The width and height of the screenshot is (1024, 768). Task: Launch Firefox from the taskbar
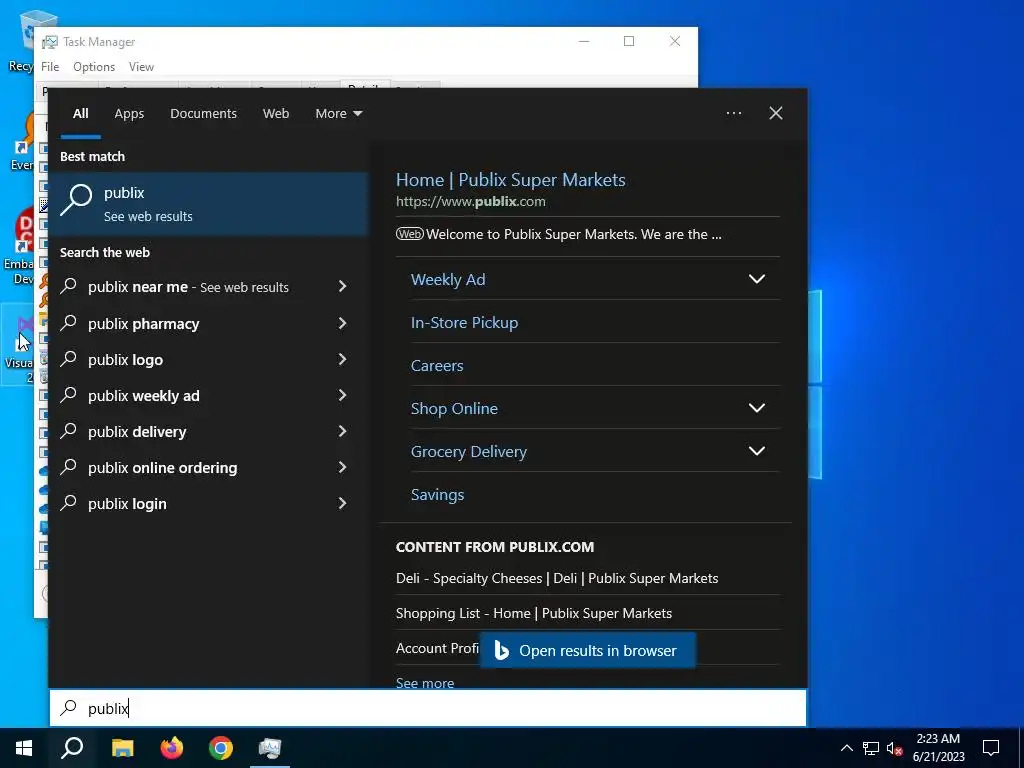click(x=172, y=748)
